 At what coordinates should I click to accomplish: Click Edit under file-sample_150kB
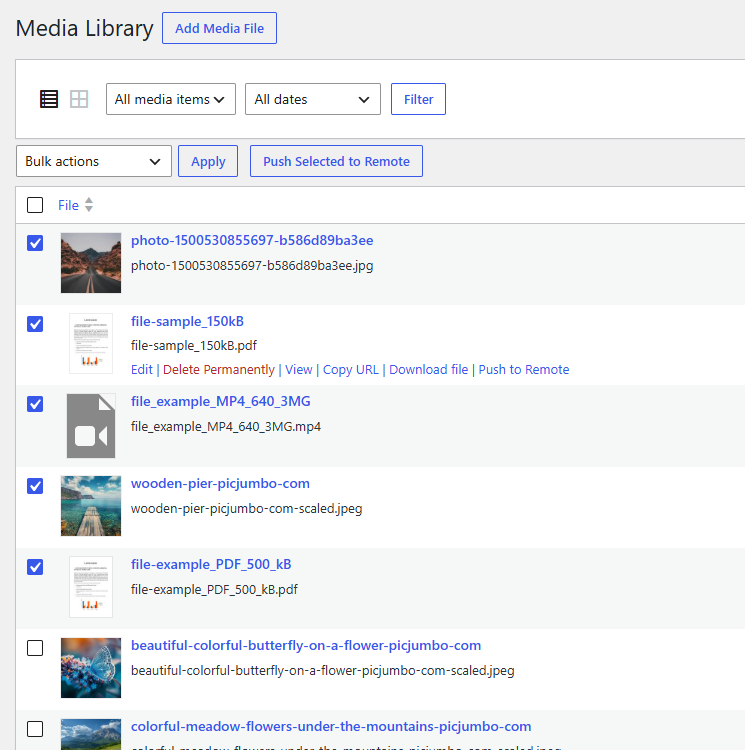pos(142,370)
